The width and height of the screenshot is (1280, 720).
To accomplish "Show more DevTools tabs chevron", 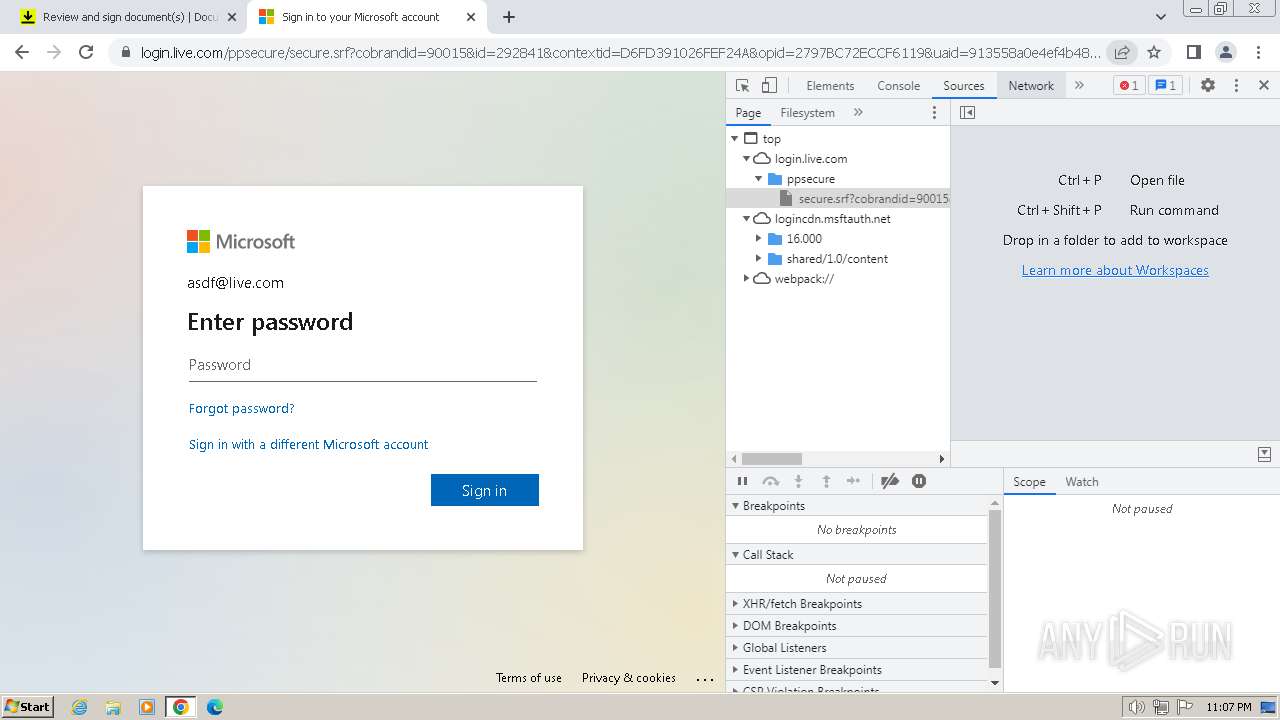I will (1079, 86).
